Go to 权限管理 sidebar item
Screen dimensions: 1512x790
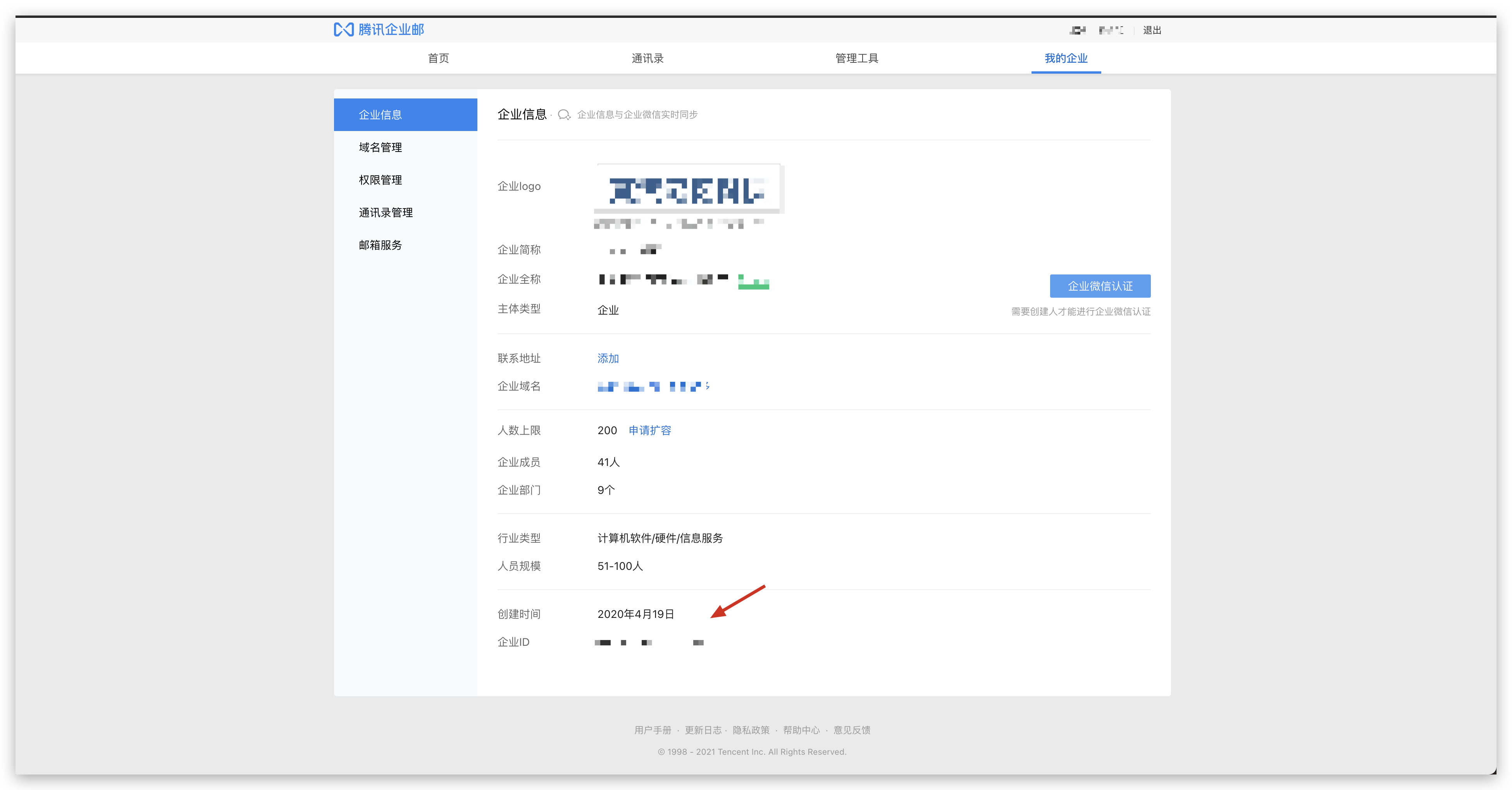[381, 180]
